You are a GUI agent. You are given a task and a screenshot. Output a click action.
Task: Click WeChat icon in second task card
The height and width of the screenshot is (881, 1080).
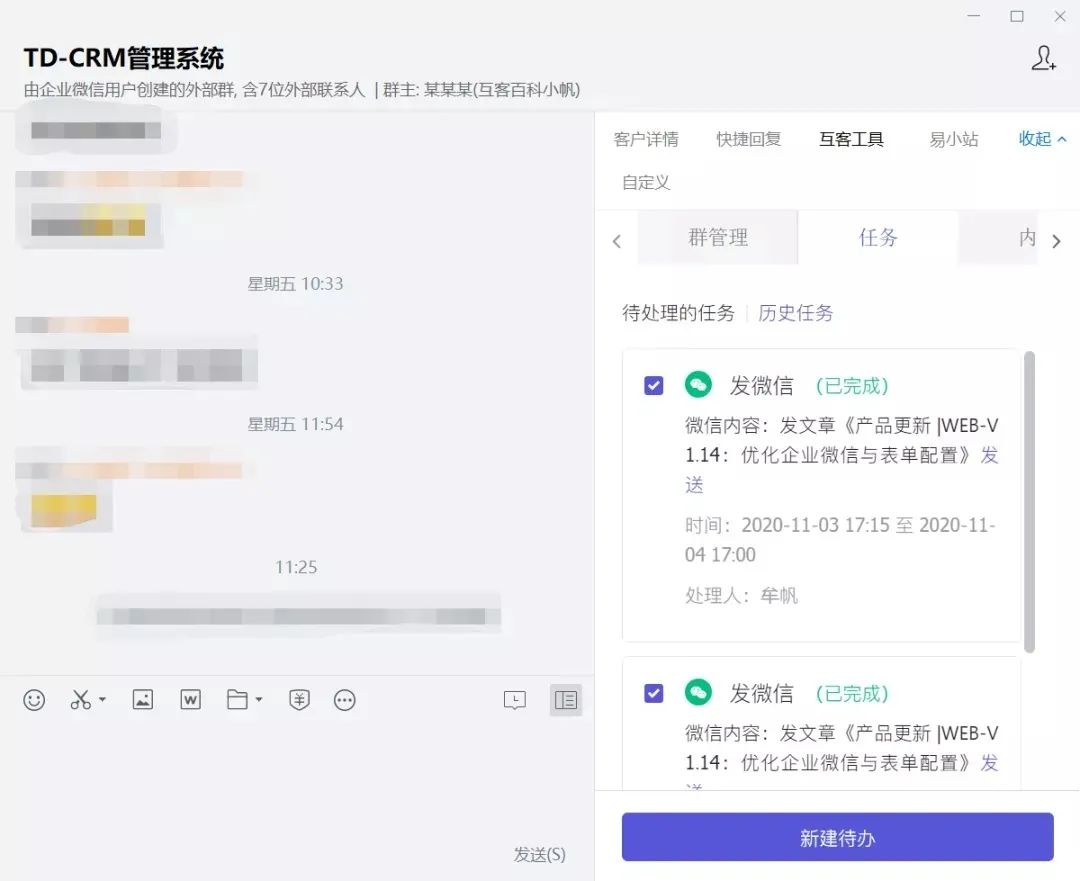(x=698, y=692)
